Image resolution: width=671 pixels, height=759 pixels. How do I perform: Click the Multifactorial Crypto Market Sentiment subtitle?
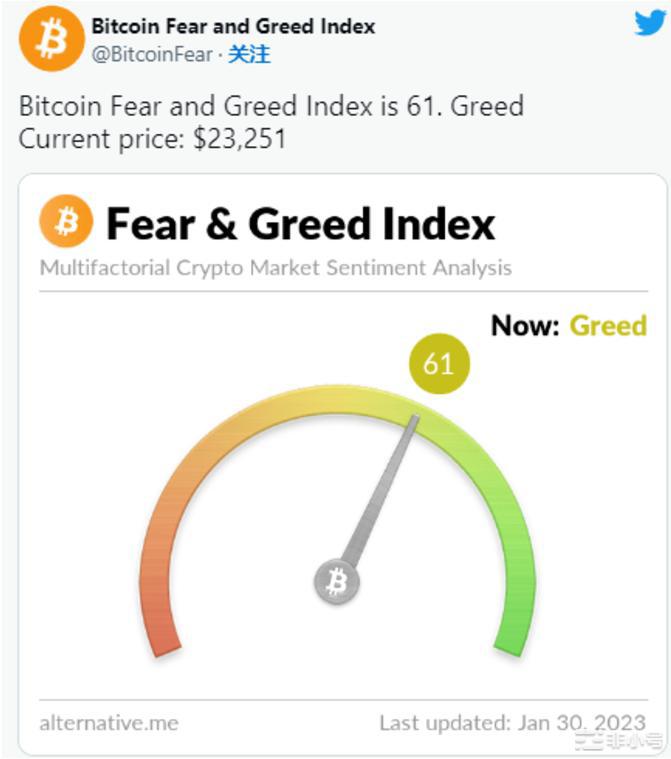tap(275, 268)
